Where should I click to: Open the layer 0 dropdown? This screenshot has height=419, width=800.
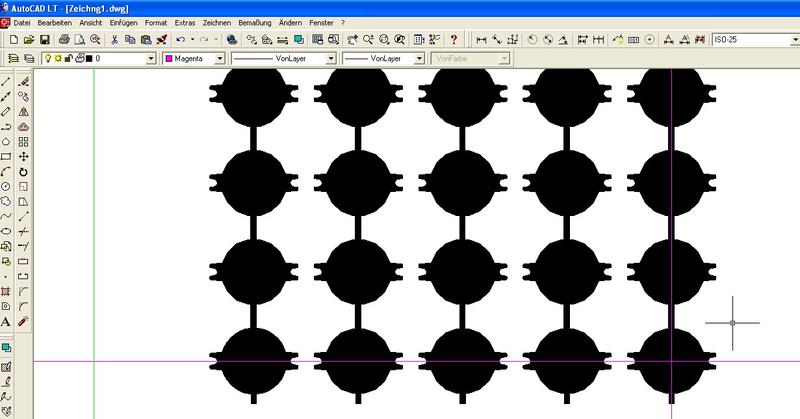(x=151, y=59)
